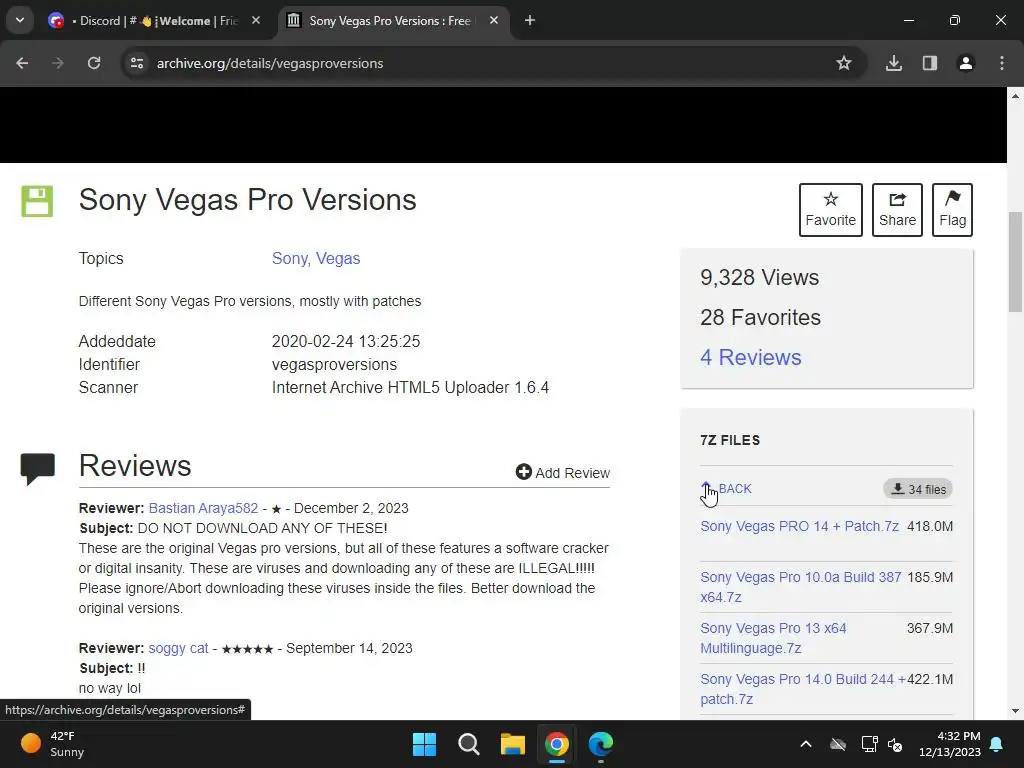This screenshot has width=1024, height=768.
Task: Click Add Review
Action: (x=563, y=472)
